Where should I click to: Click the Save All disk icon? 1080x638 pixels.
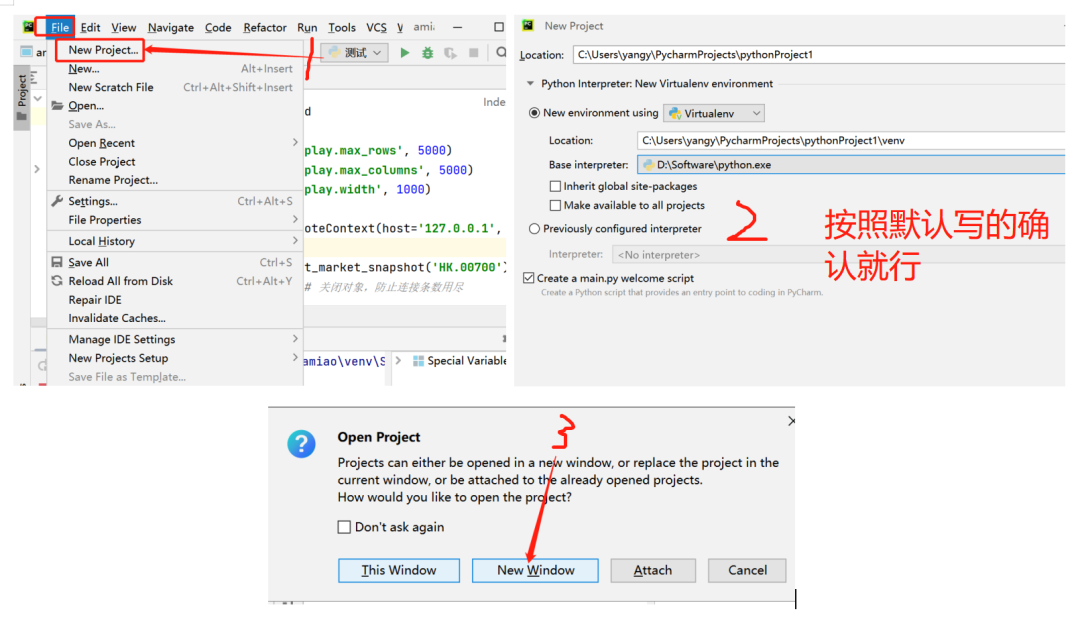57,263
